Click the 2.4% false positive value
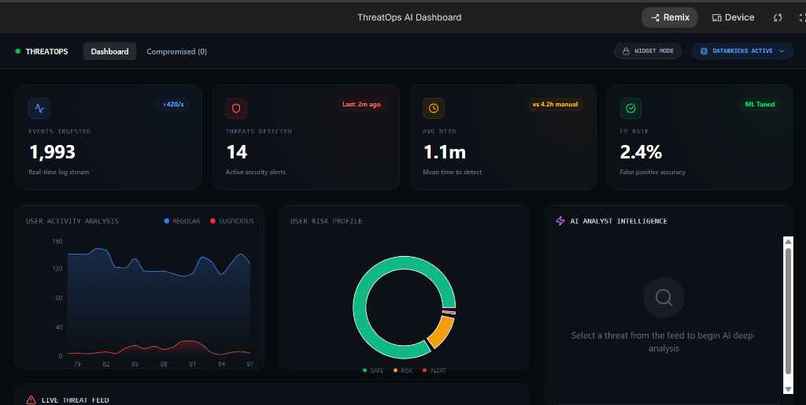 [x=640, y=152]
